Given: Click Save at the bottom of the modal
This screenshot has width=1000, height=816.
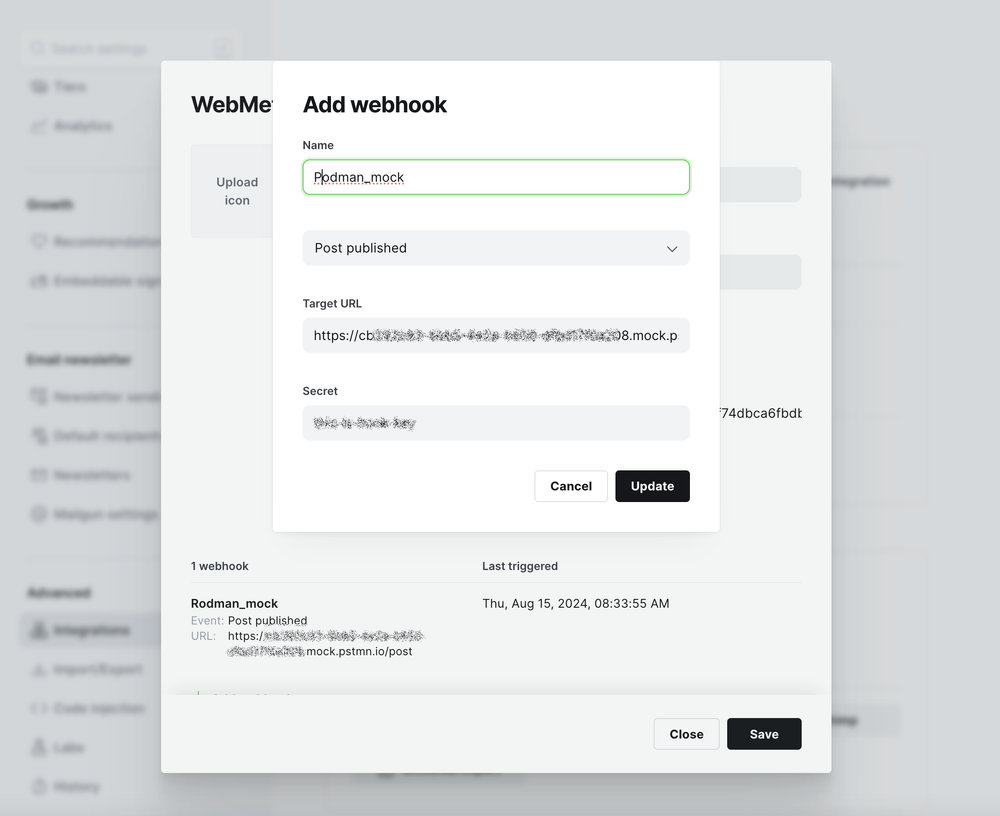Looking at the screenshot, I should click(763, 733).
